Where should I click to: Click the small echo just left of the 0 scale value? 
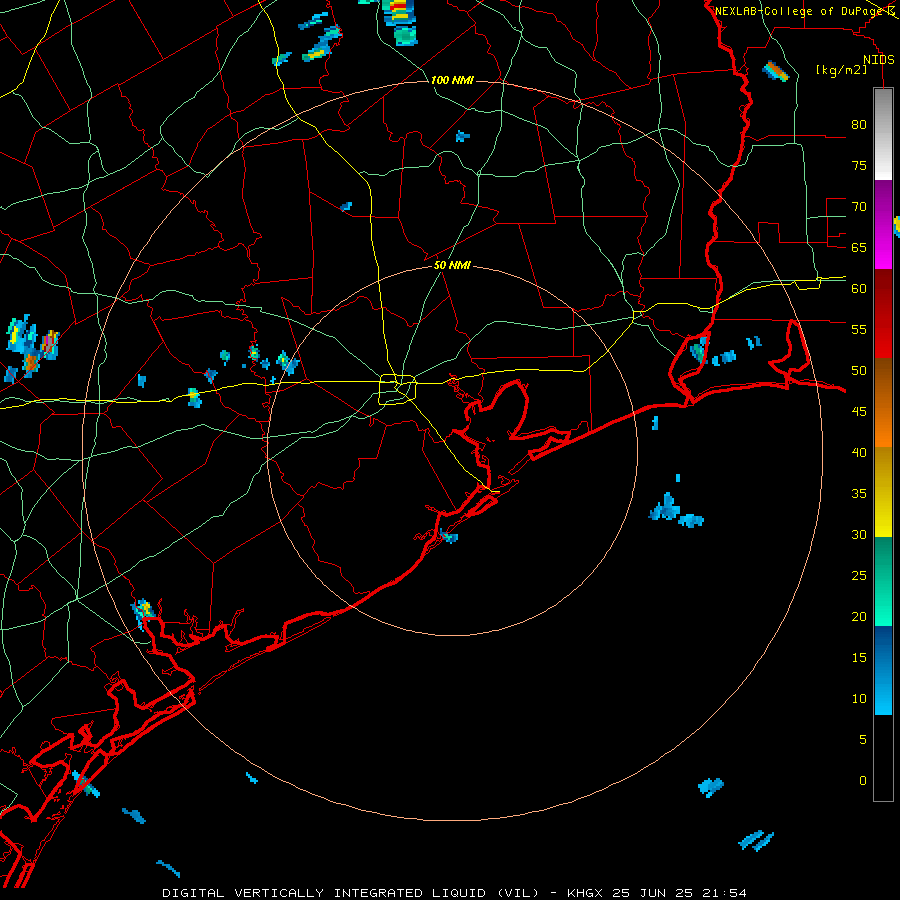click(x=711, y=787)
